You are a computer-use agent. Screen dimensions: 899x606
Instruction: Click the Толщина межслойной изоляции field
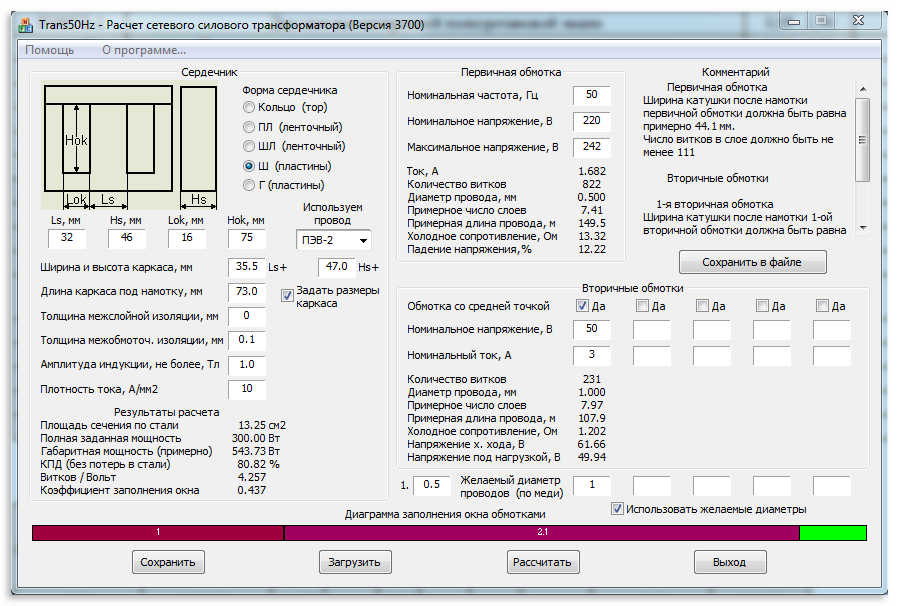coord(247,316)
